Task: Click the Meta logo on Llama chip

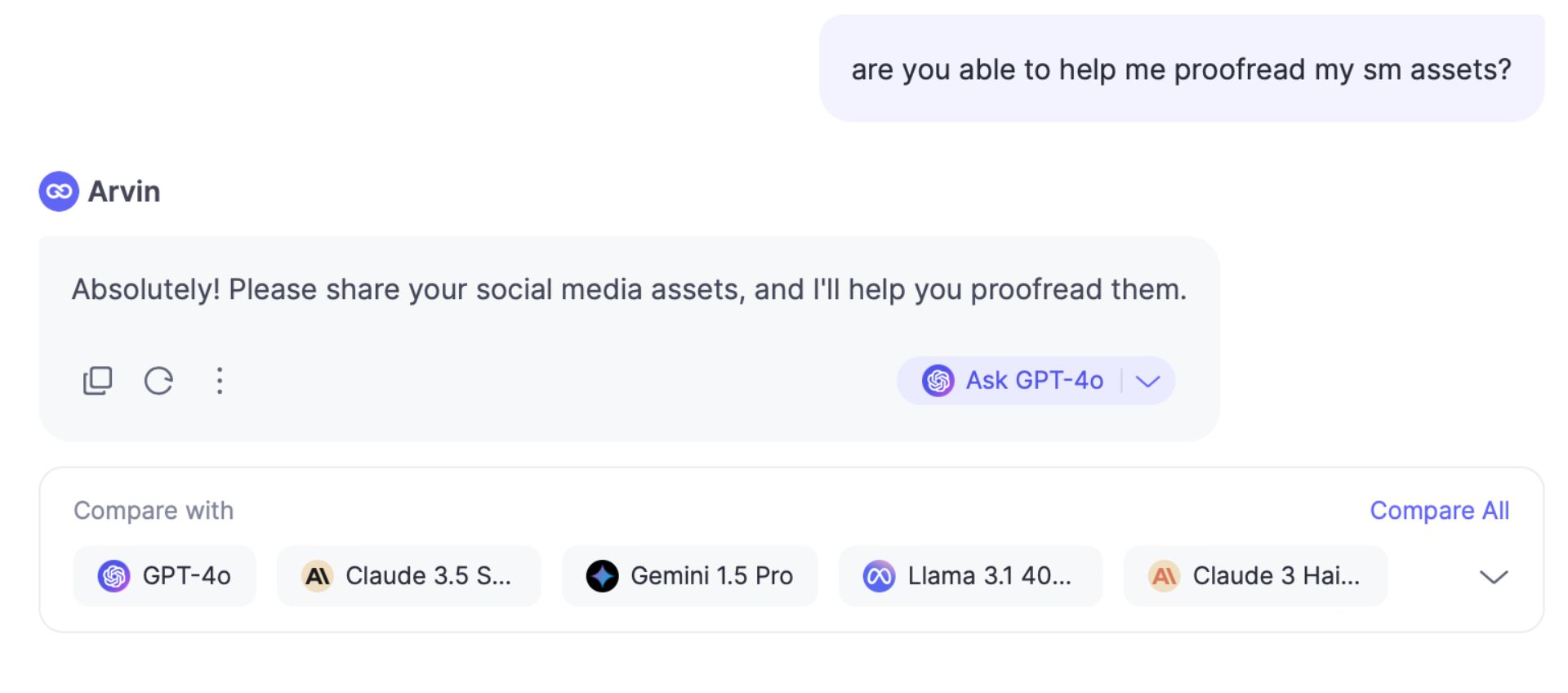Action: [879, 576]
